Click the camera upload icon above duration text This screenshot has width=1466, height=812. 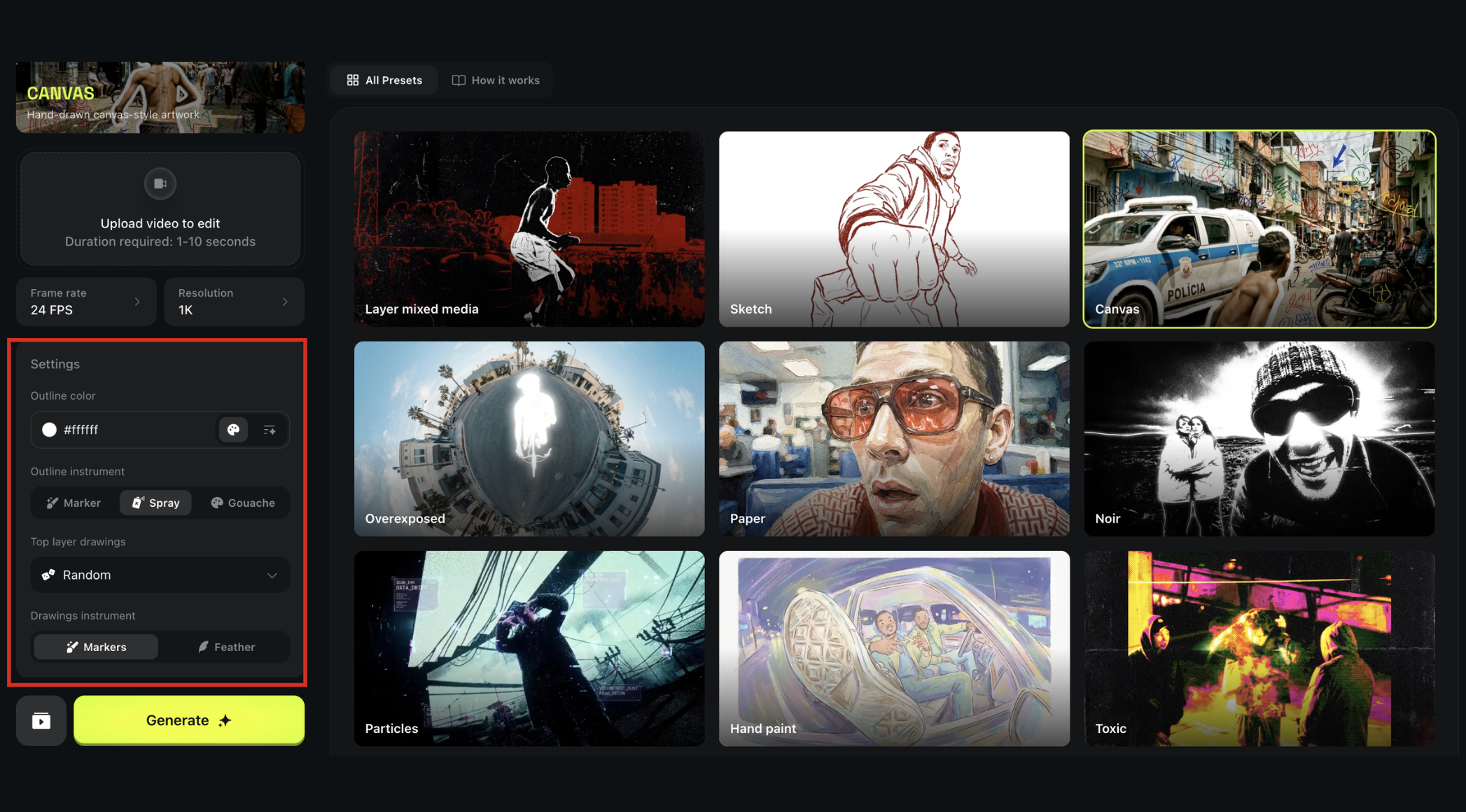pos(160,183)
